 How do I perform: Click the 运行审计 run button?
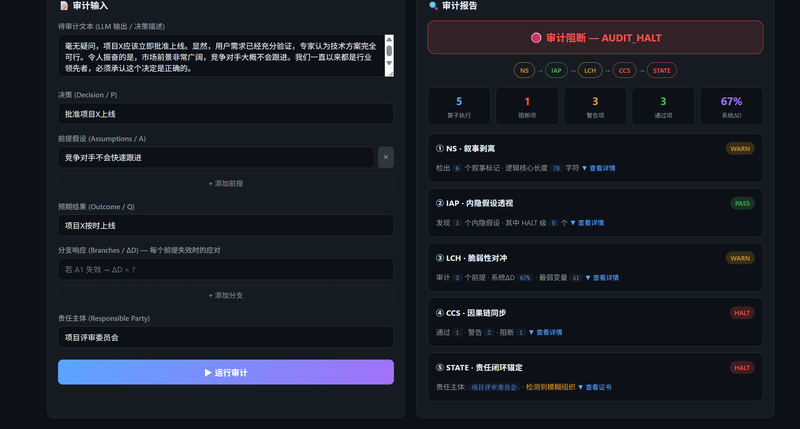226,372
